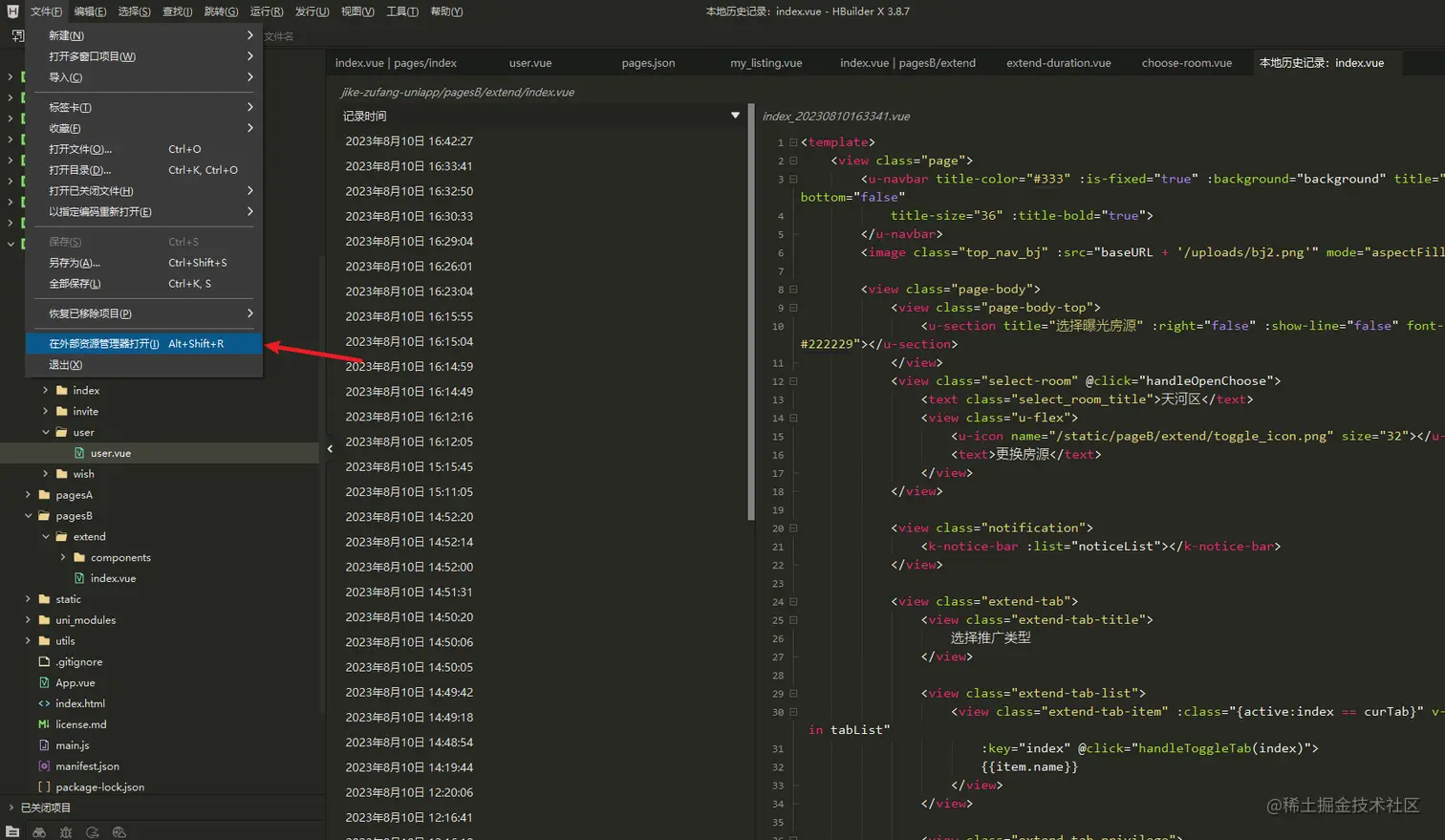Image resolution: width=1445 pixels, height=840 pixels.
Task: Choose 另存为(A)... menu item
Action: click(x=144, y=263)
